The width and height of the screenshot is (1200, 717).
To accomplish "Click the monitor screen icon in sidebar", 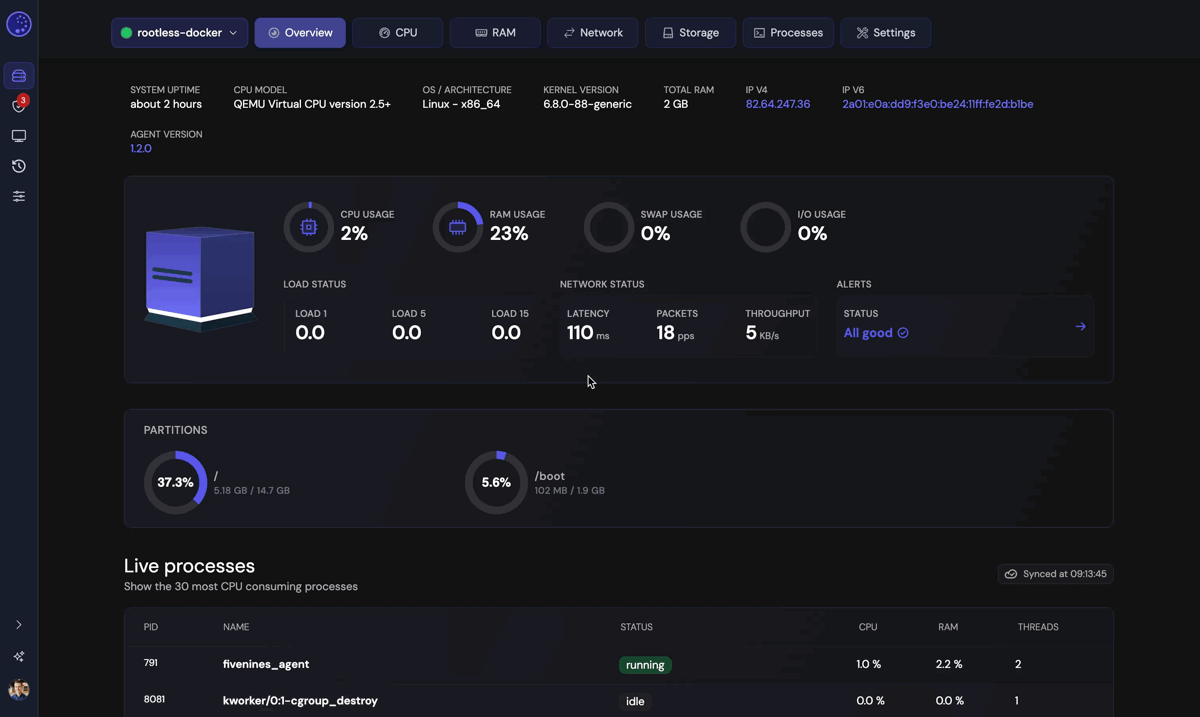I will pyautogui.click(x=19, y=136).
